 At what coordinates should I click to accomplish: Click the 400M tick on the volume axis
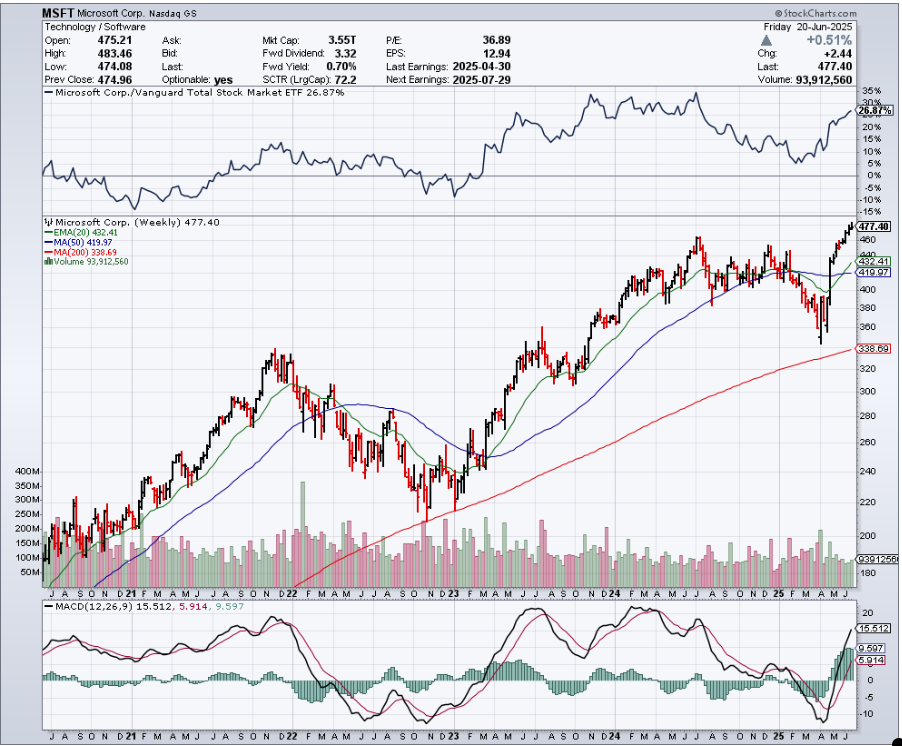(x=28, y=471)
